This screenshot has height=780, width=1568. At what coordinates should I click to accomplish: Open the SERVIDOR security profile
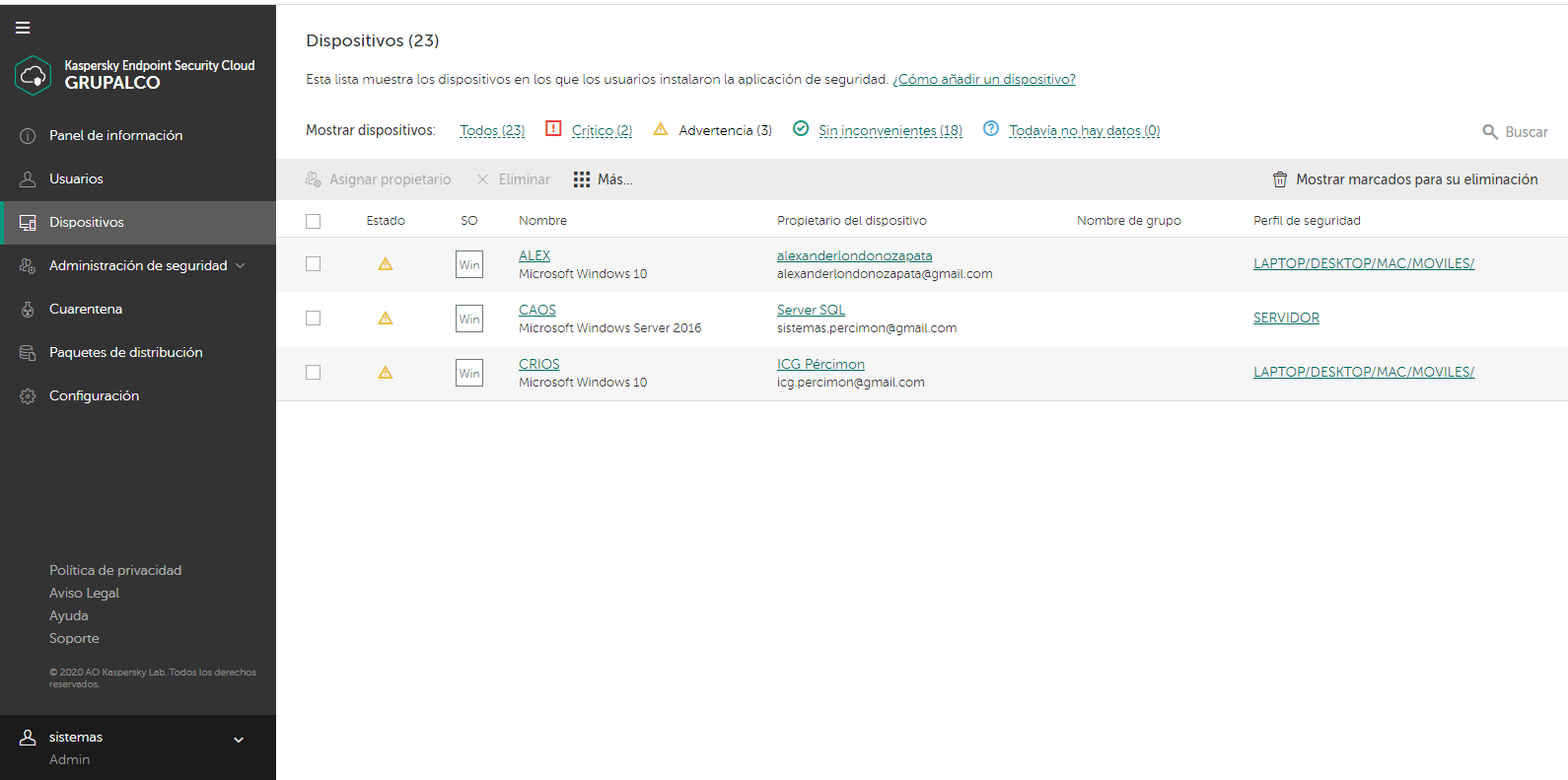1286,318
